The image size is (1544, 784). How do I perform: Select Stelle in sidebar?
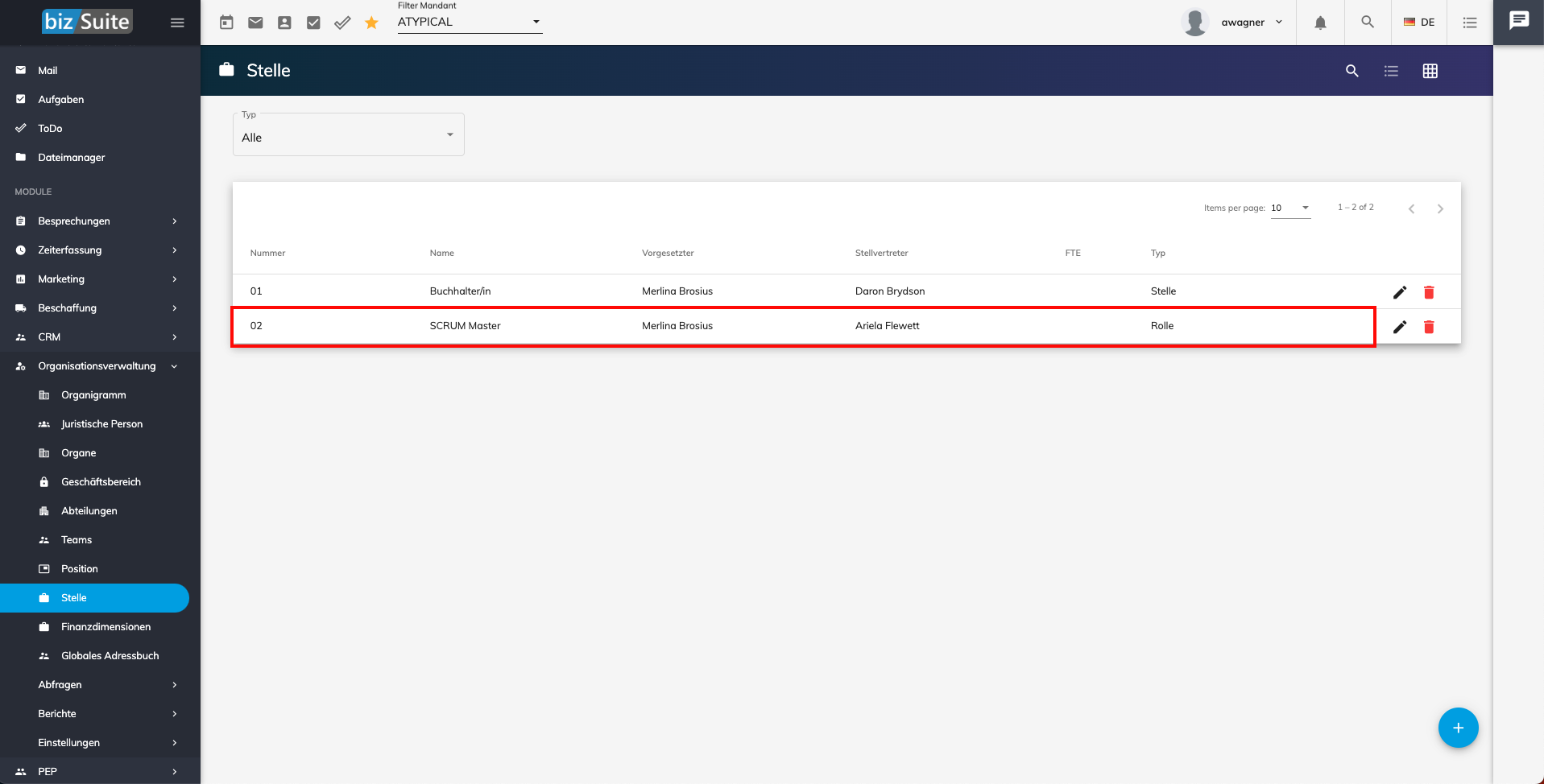tap(94, 598)
